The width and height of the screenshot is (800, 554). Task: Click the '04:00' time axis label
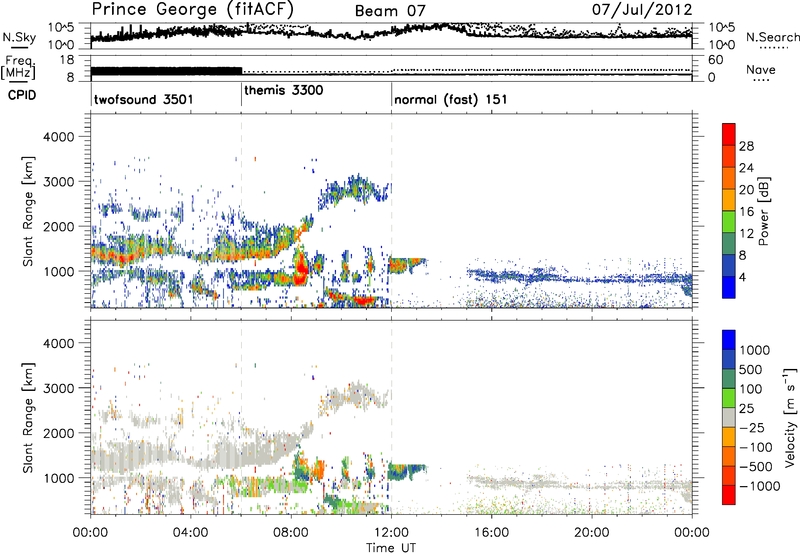click(191, 533)
